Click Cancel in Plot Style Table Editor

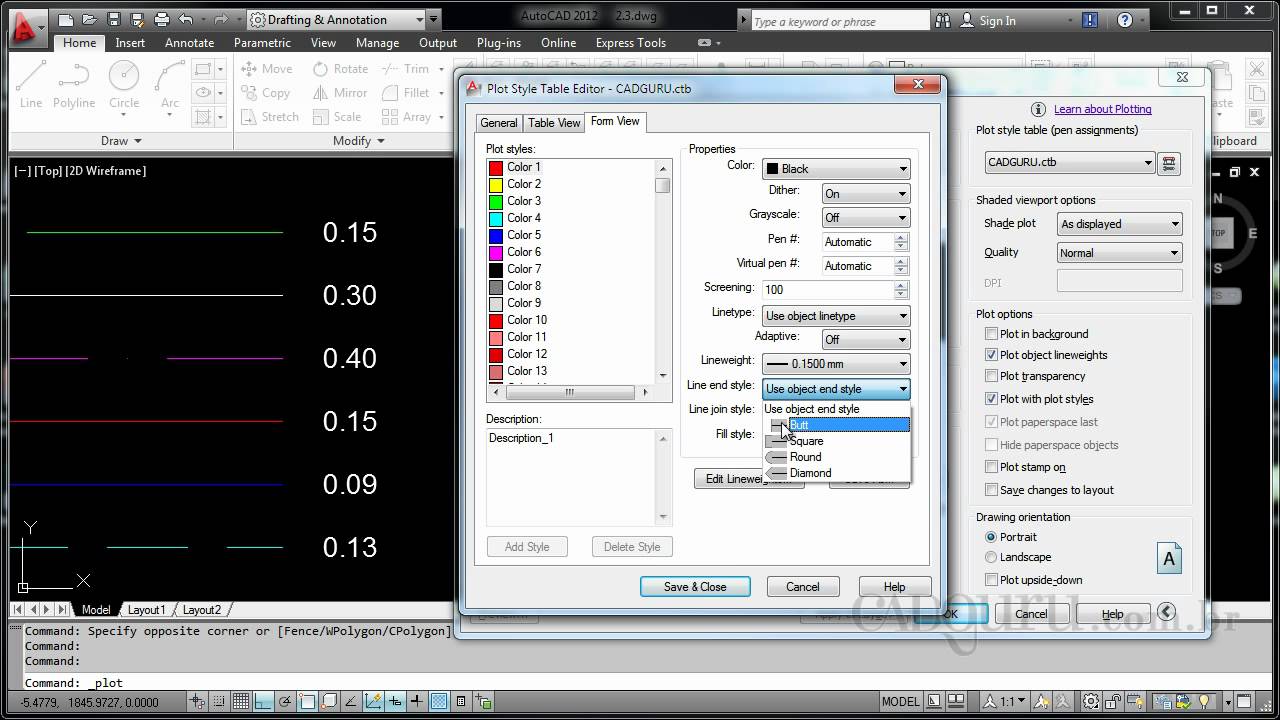click(x=802, y=587)
